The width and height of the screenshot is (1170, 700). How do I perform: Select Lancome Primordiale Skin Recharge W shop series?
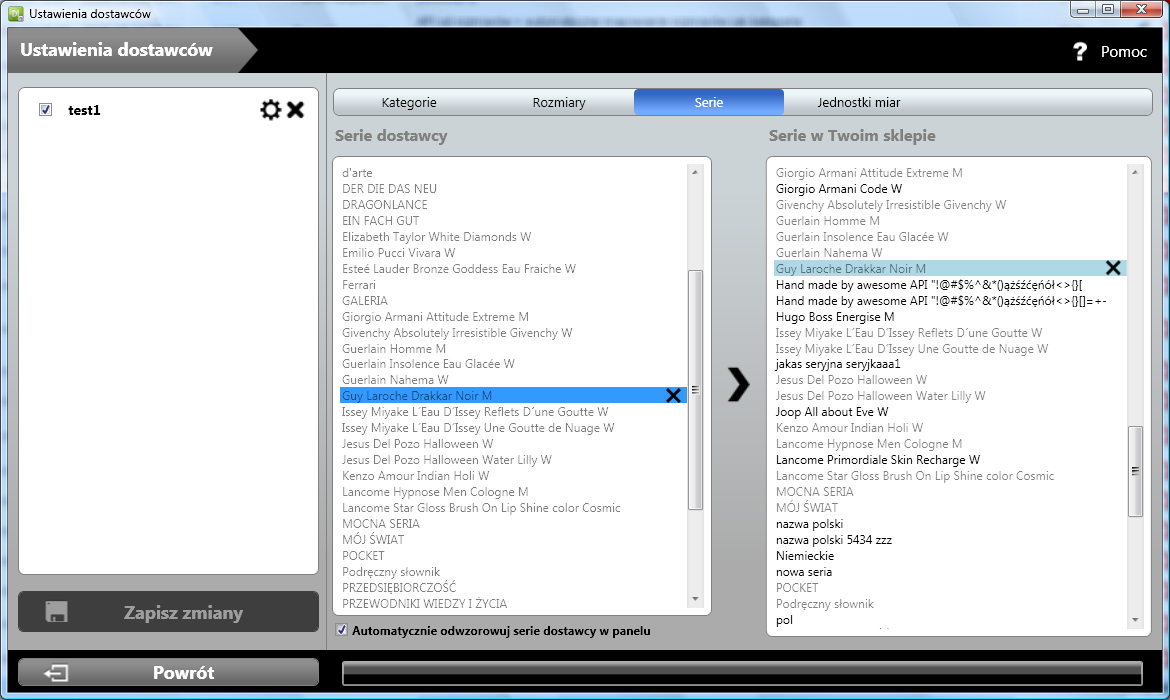950,460
